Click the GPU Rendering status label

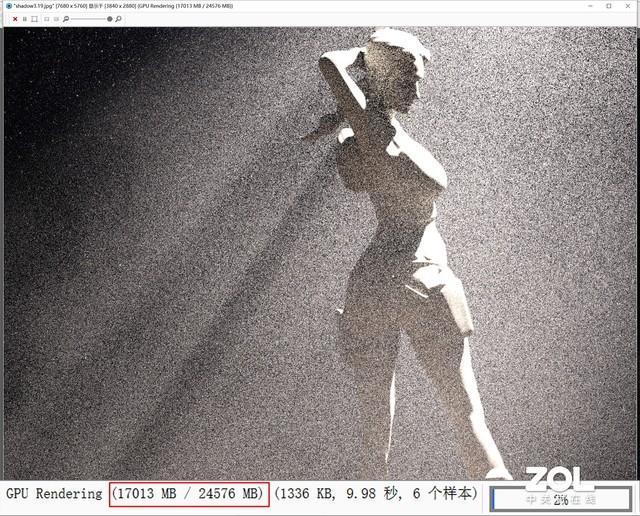54,494
